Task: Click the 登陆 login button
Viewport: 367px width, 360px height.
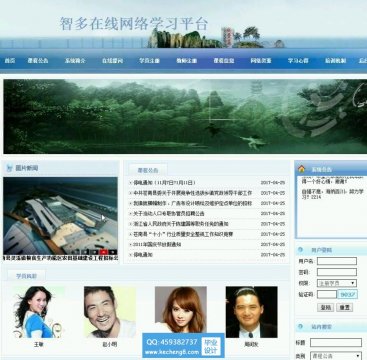Action: (325, 307)
